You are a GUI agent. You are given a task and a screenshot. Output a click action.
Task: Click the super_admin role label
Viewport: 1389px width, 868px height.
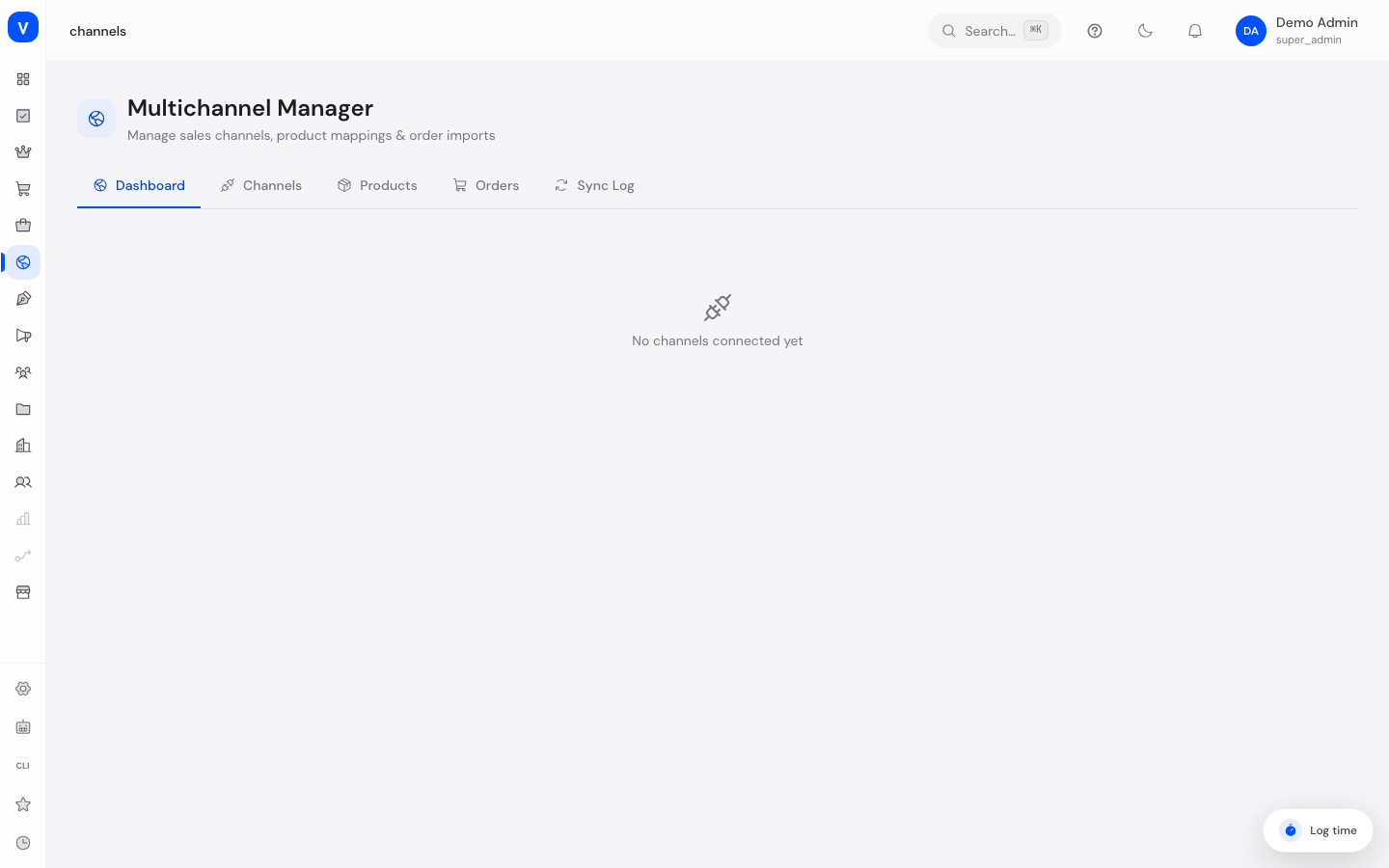click(x=1309, y=40)
